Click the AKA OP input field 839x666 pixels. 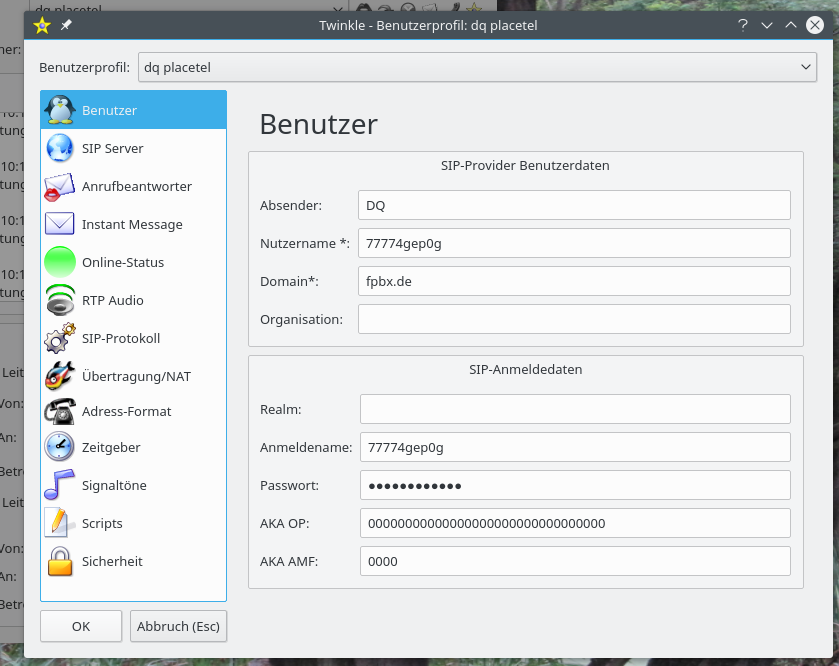[575, 523]
